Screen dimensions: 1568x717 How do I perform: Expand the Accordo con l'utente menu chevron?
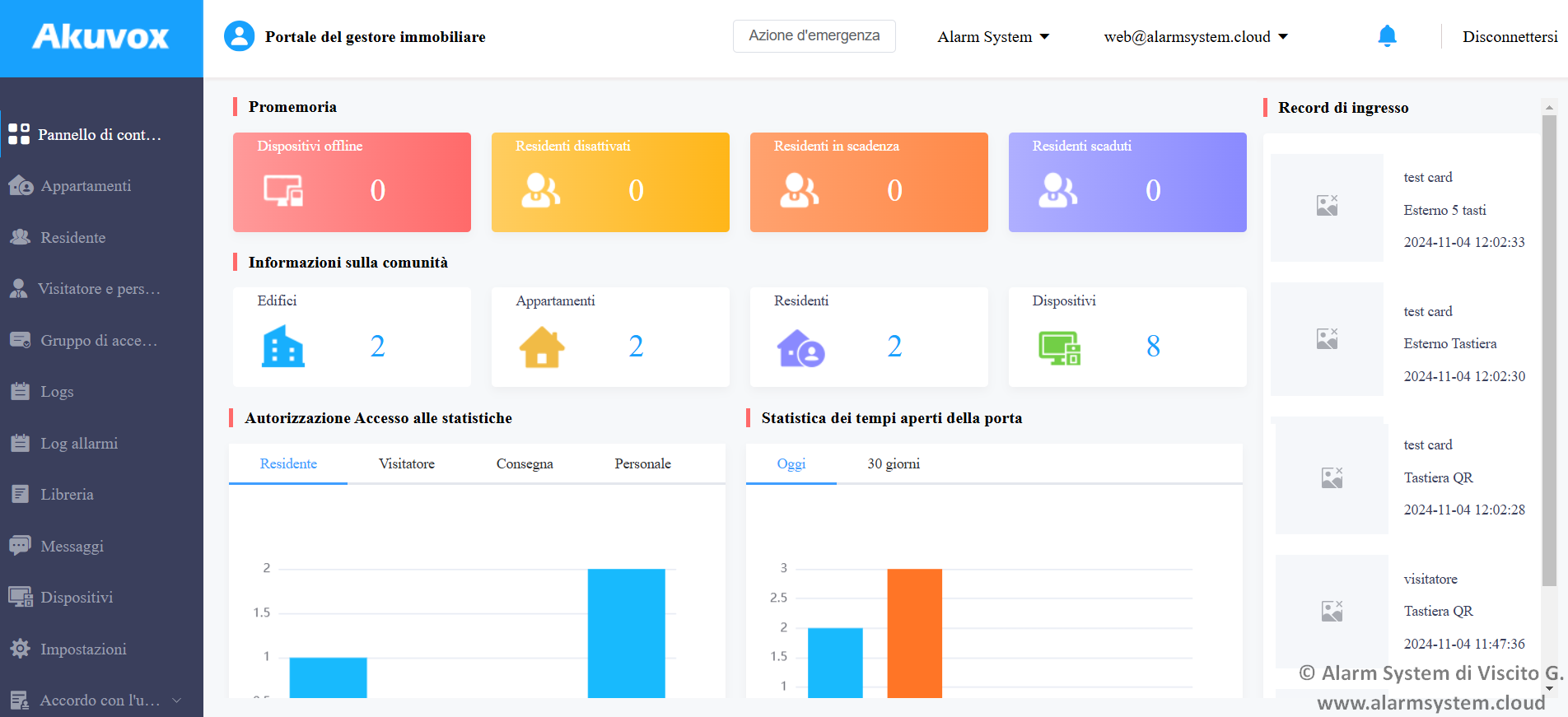[x=176, y=701]
